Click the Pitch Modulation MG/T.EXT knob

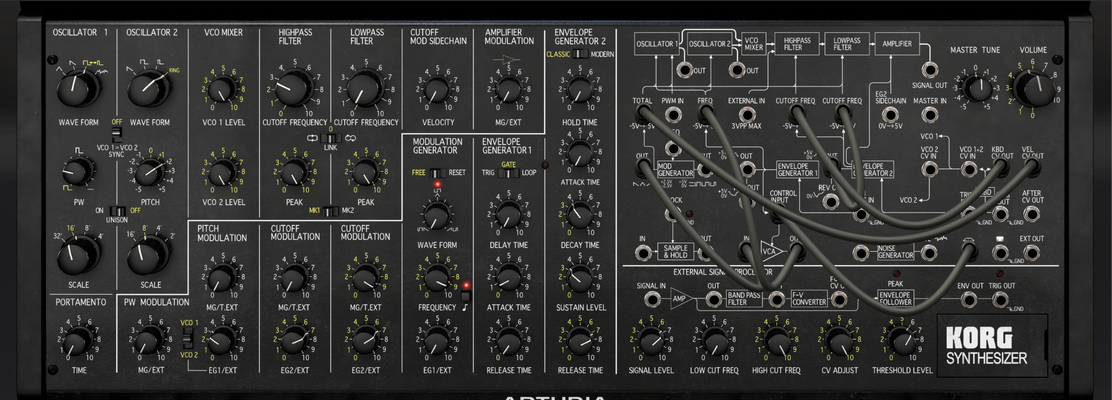click(222, 277)
